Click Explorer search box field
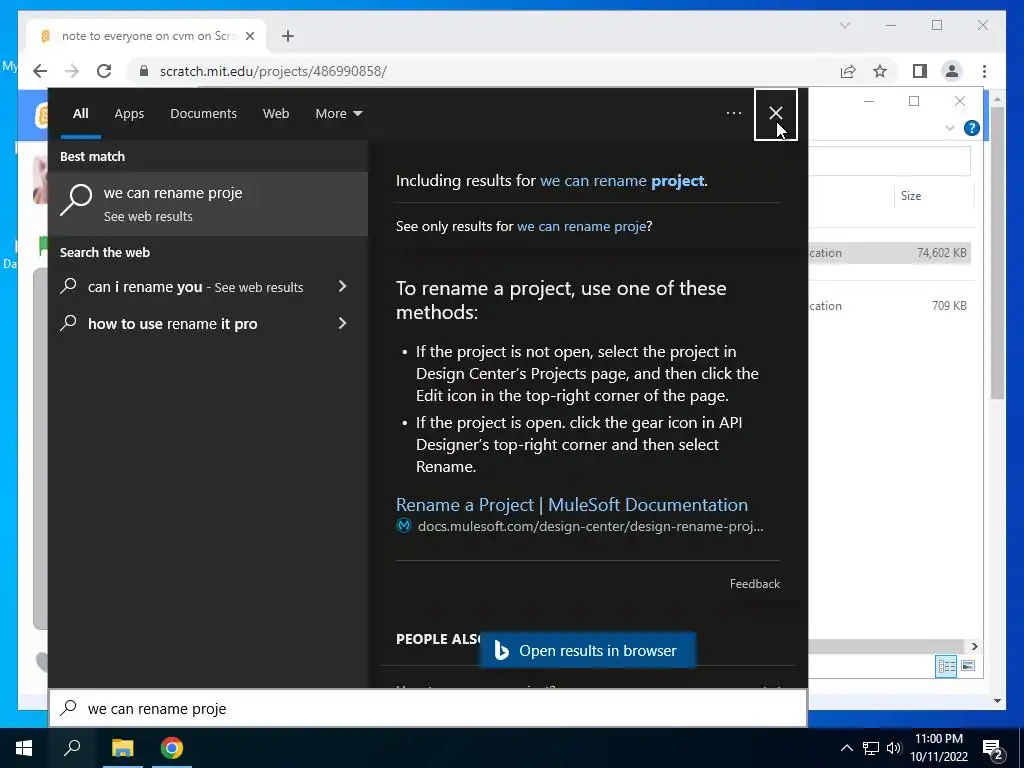Image resolution: width=1024 pixels, height=768 pixels. (889, 161)
